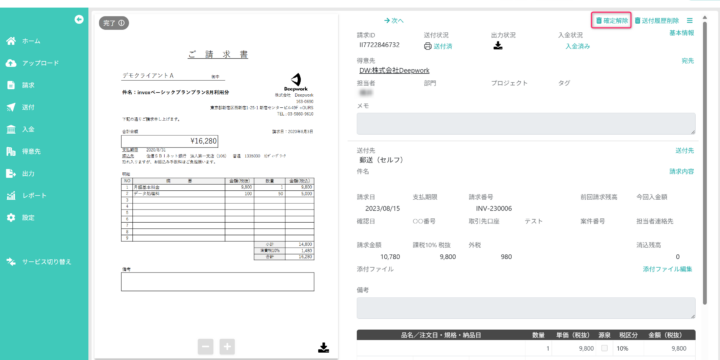This screenshot has height=360, width=720.
Task: Click the upload cloud icon in sidebar
Action: 11,63
